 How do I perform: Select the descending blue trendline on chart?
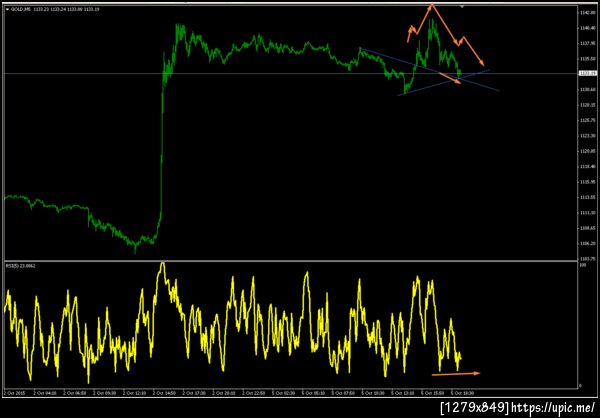pyautogui.click(x=429, y=69)
